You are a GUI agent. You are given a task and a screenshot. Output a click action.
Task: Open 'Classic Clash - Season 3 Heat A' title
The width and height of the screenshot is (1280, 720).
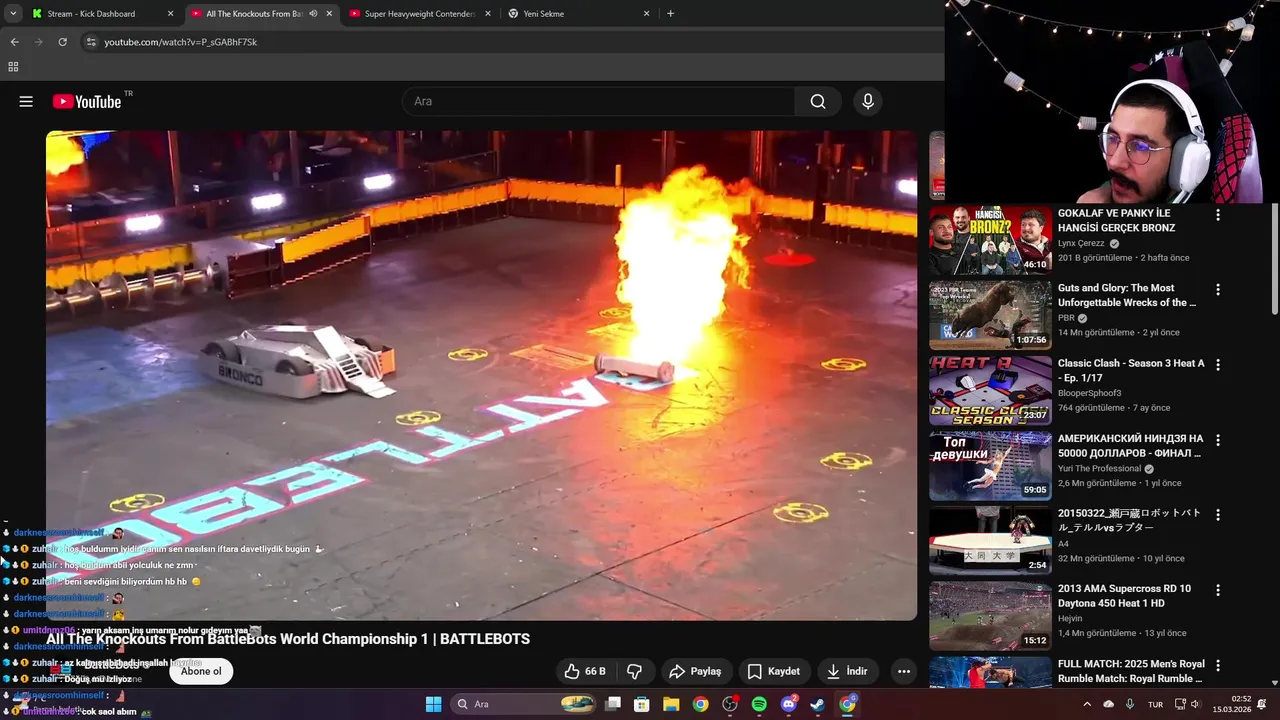tap(1131, 370)
